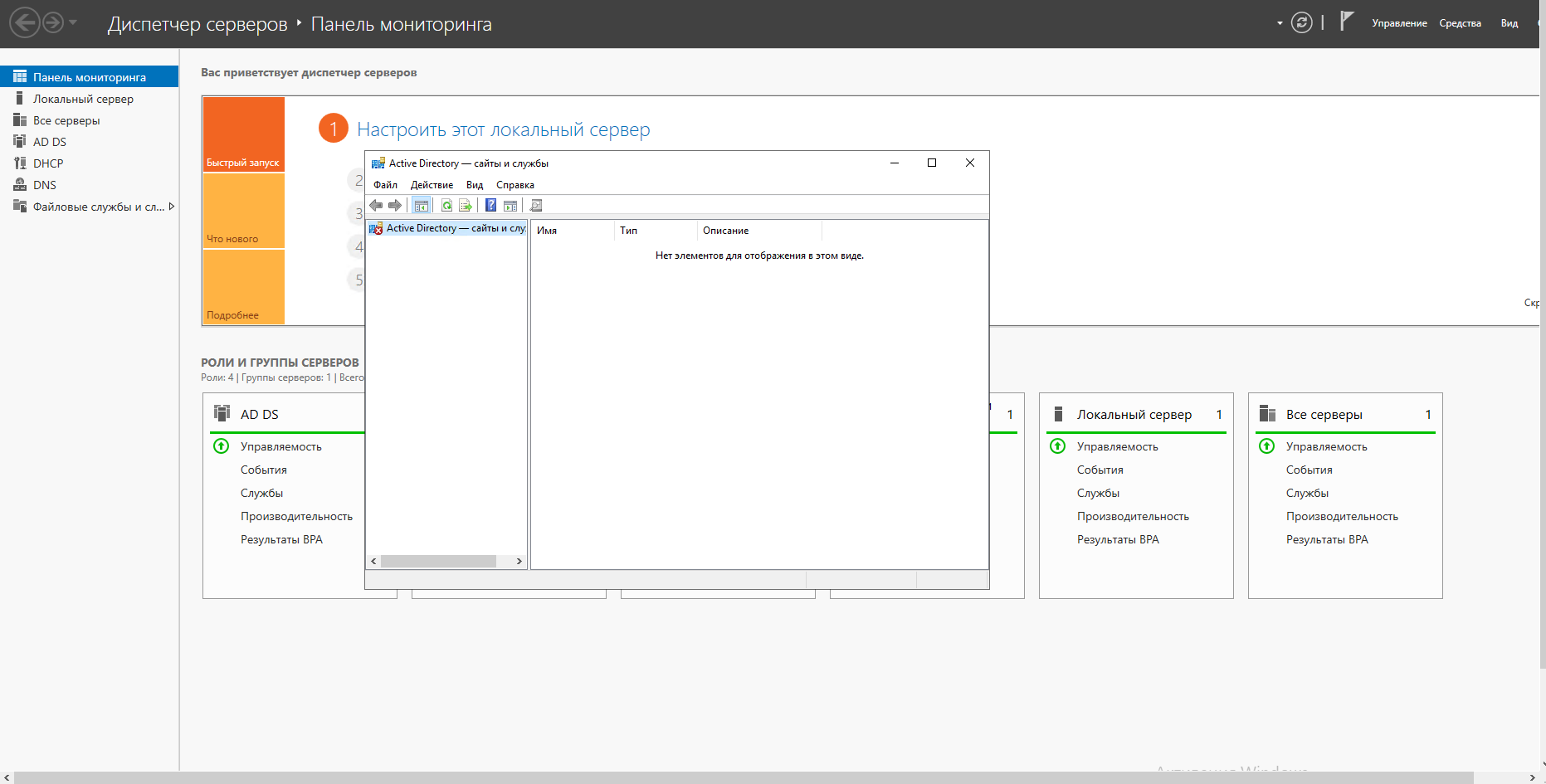
Task: Select DHCP in the sidebar
Action: coord(89,163)
